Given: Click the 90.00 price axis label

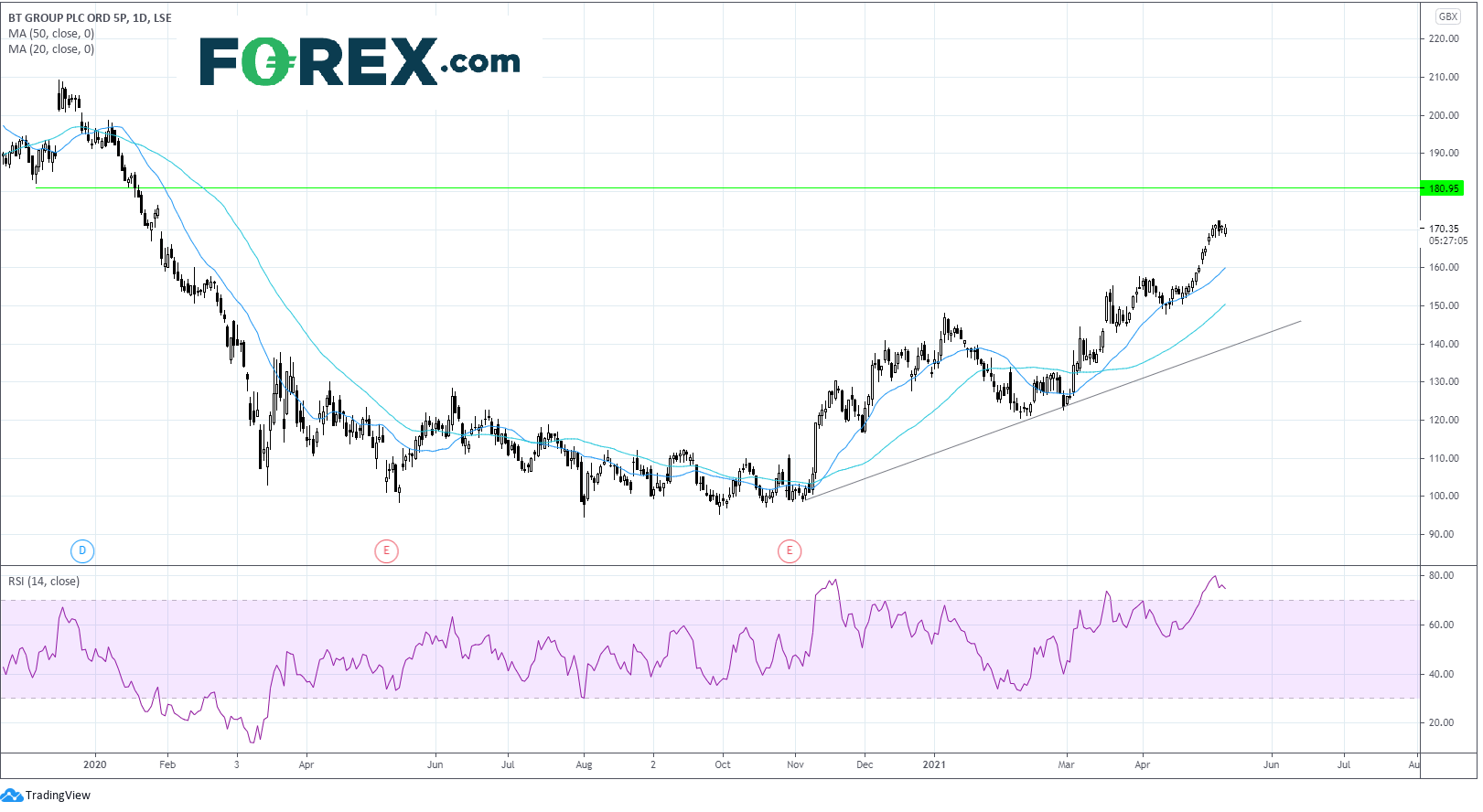Looking at the screenshot, I should pos(1441,534).
